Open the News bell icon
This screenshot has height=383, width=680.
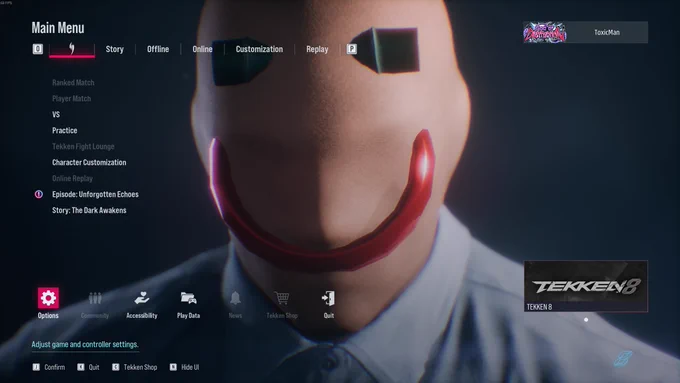coord(235,298)
